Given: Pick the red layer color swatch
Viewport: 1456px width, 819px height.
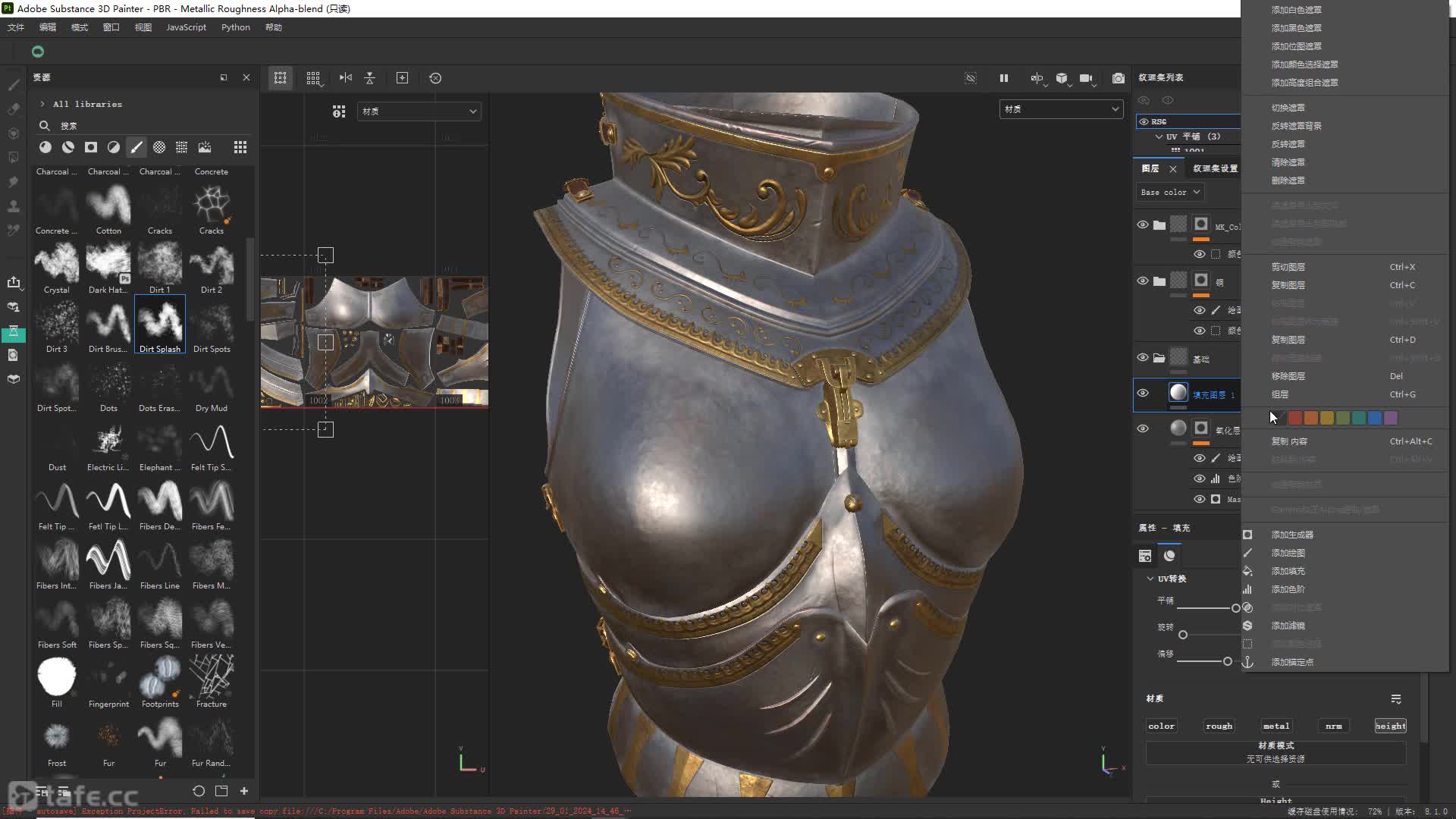Looking at the screenshot, I should (1295, 418).
